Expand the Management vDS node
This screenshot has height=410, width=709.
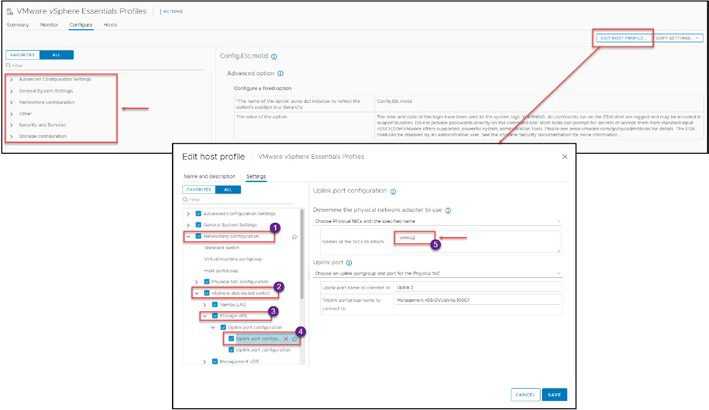pyautogui.click(x=205, y=362)
